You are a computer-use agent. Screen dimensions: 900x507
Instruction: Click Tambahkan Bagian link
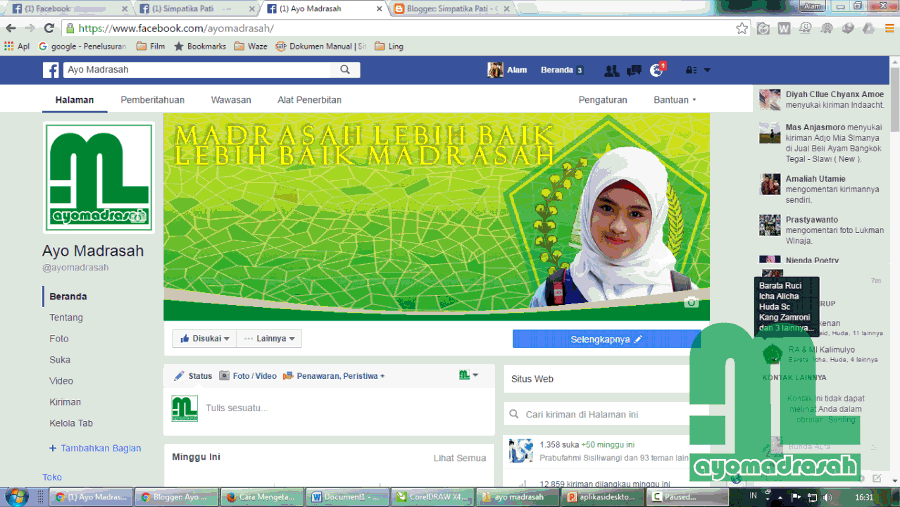[x=95, y=448]
